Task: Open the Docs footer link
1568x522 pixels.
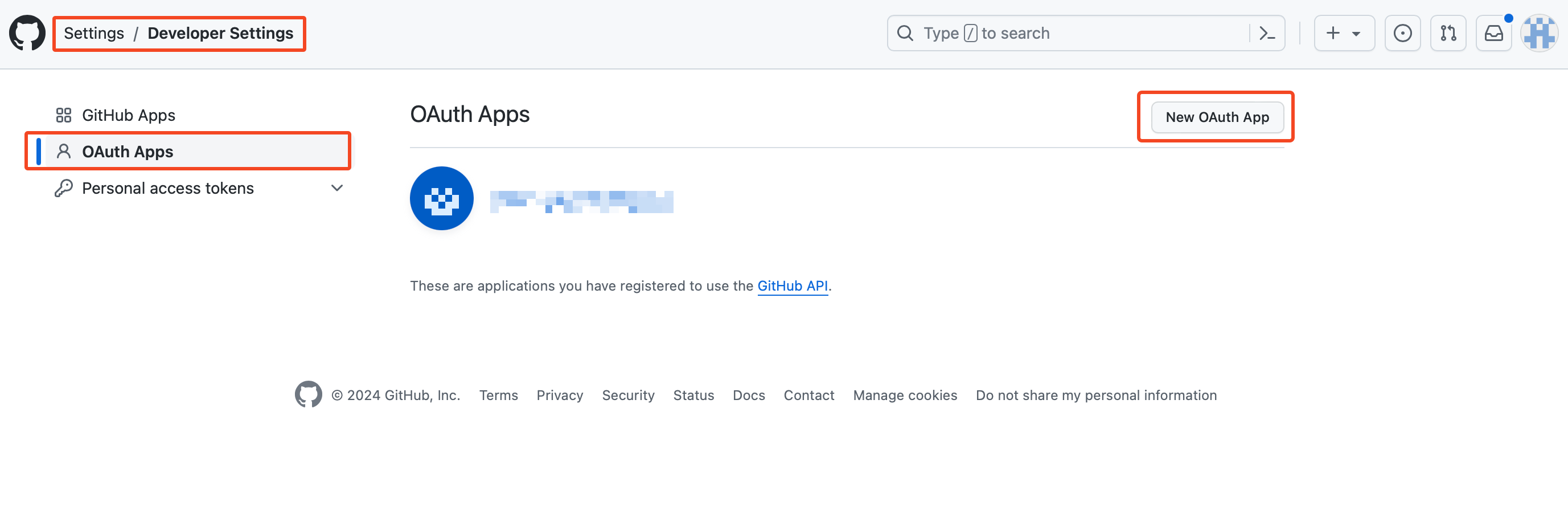Action: pos(748,395)
